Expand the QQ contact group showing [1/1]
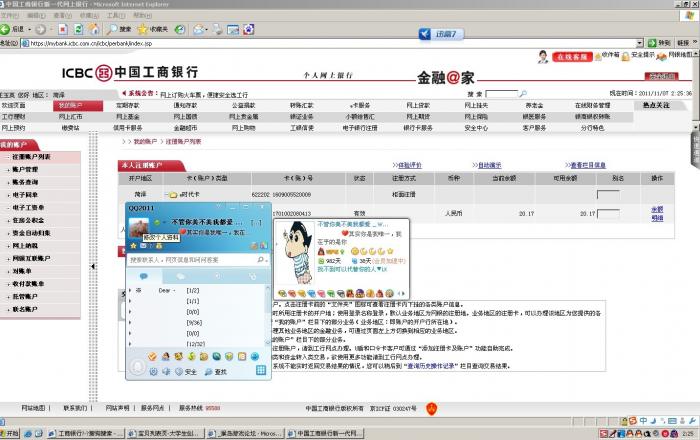 [130, 301]
